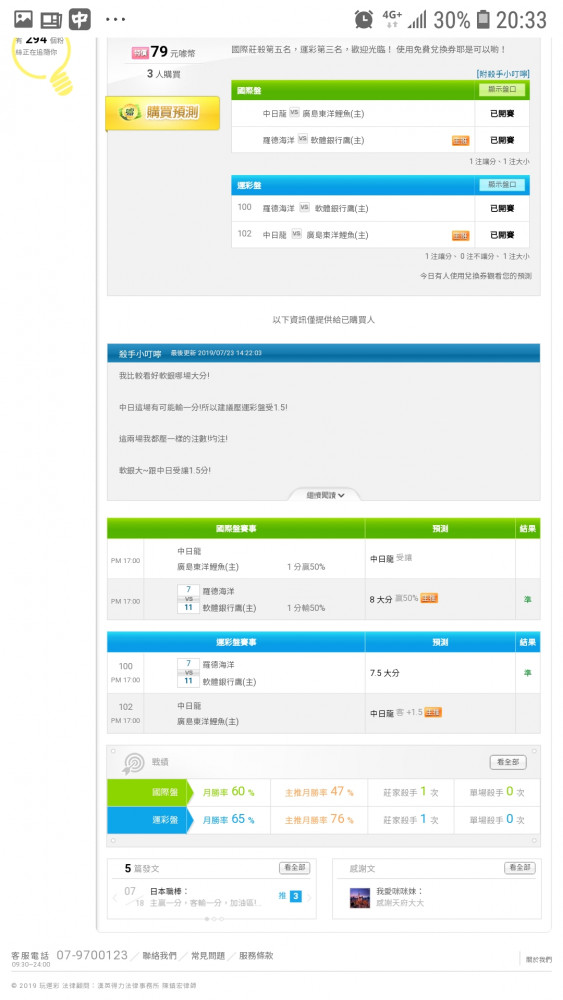This screenshot has height=1000, width=563.
Task: Click 7 vs 11 score box in 運彩盤賽事
Action: click(188, 672)
